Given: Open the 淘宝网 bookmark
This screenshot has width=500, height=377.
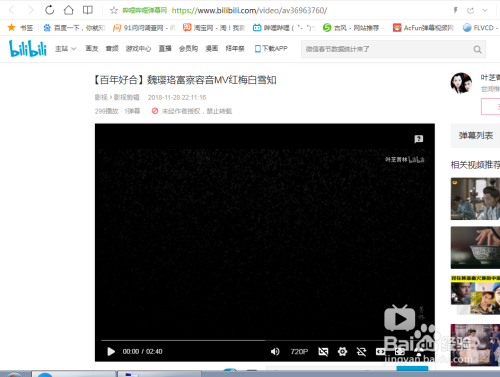Looking at the screenshot, I should (214, 28).
